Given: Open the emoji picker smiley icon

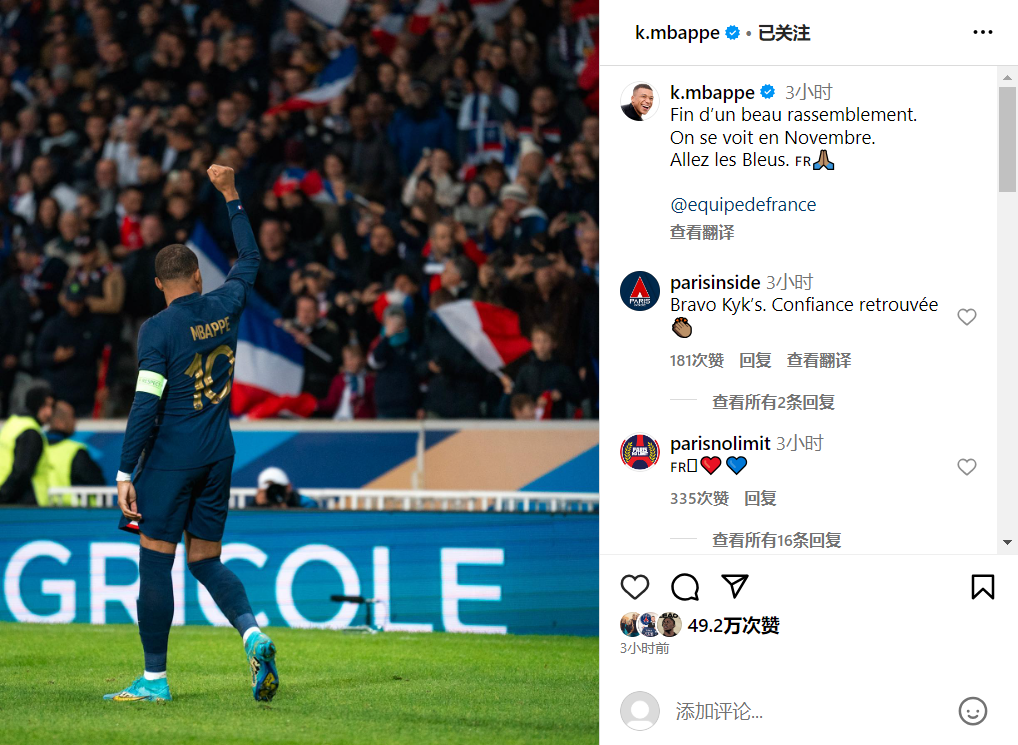Looking at the screenshot, I should pyautogui.click(x=973, y=711).
